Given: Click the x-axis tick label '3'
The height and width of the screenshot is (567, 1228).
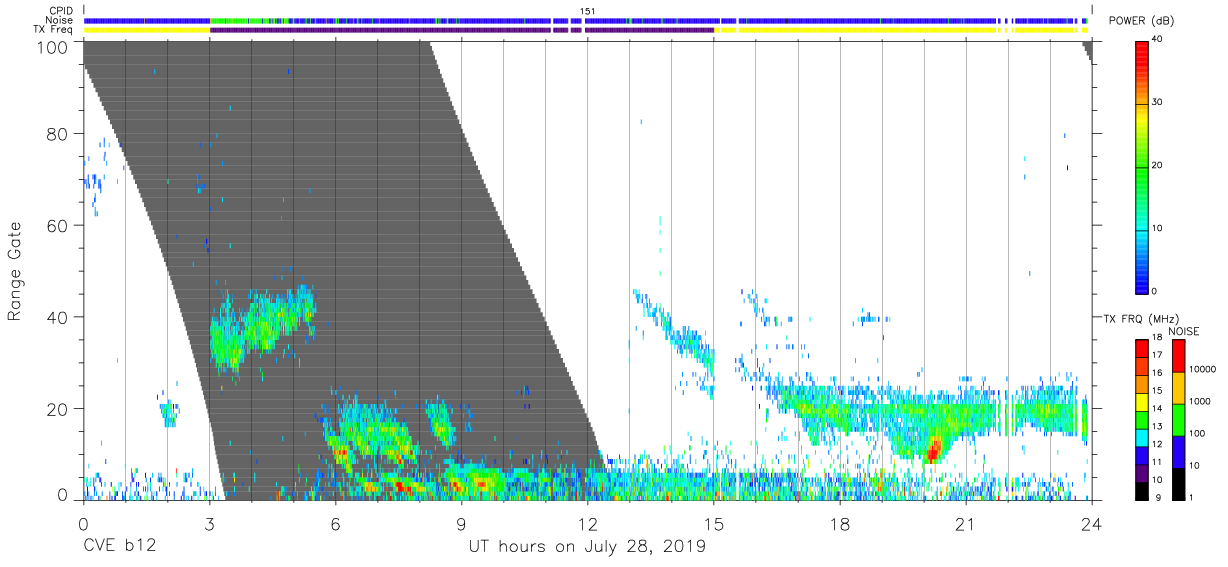Looking at the screenshot, I should (x=209, y=523).
